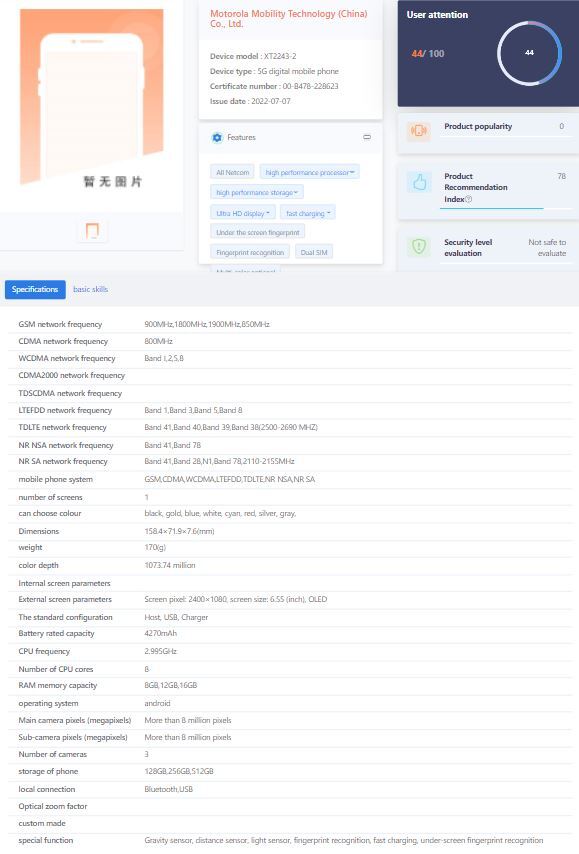Open the Specifications tab
Screen dimensions: 579x854
click(x=35, y=289)
